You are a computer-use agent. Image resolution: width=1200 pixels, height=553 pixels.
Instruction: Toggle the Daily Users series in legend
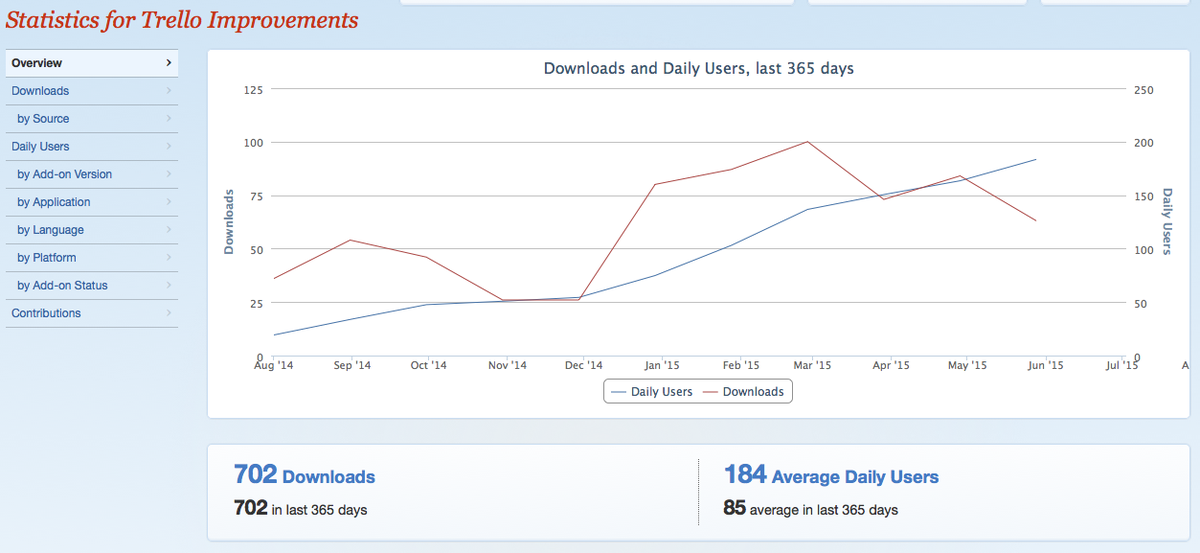click(651, 392)
